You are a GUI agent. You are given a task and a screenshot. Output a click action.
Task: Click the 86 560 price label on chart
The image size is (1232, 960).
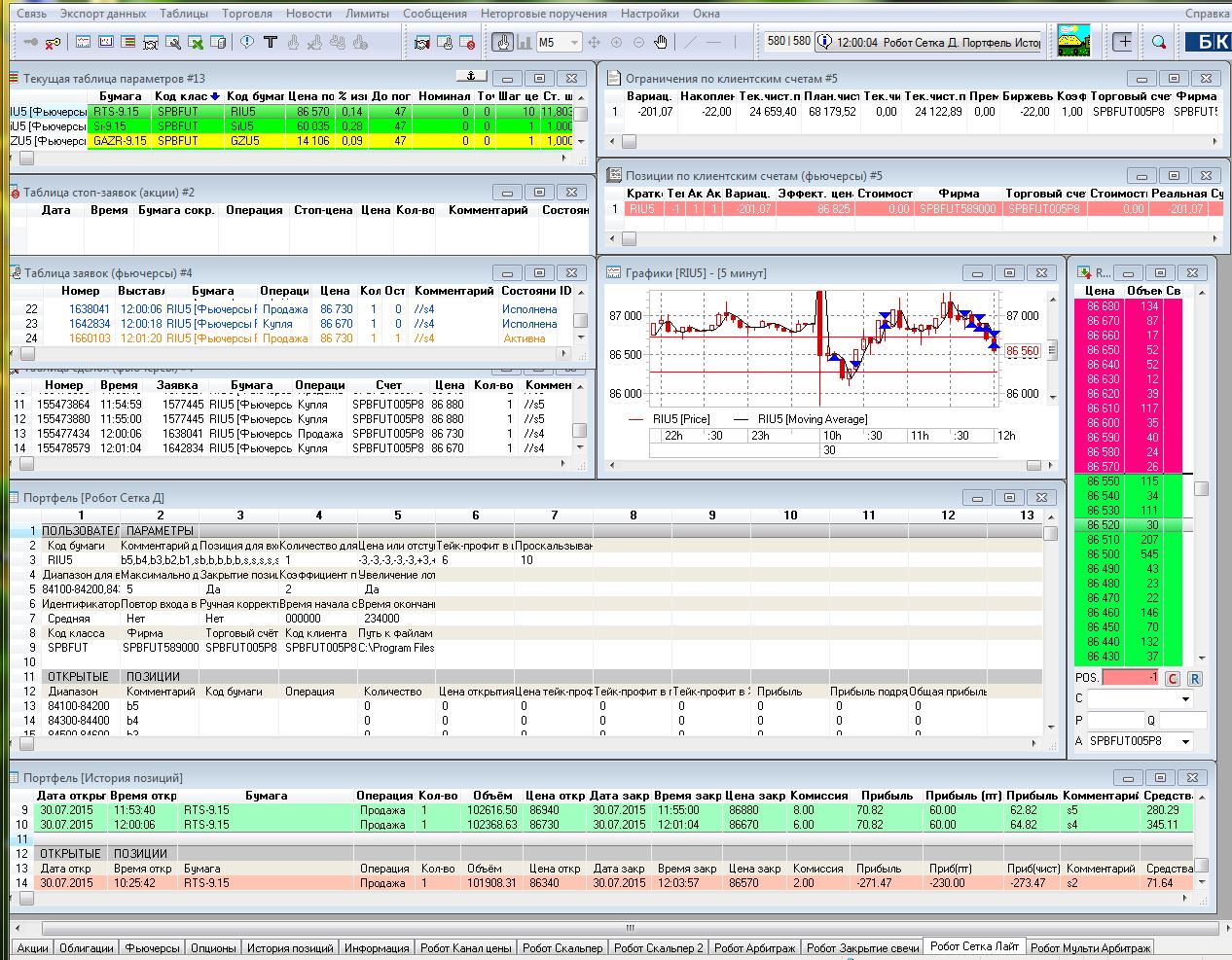click(x=1023, y=351)
